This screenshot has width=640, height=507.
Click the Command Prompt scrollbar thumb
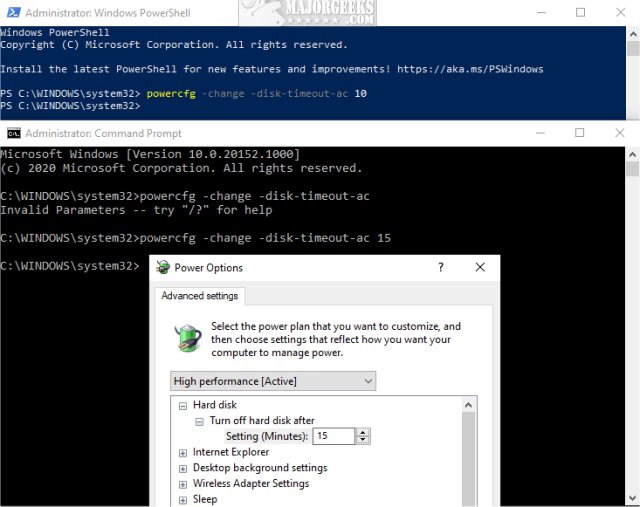(x=633, y=169)
